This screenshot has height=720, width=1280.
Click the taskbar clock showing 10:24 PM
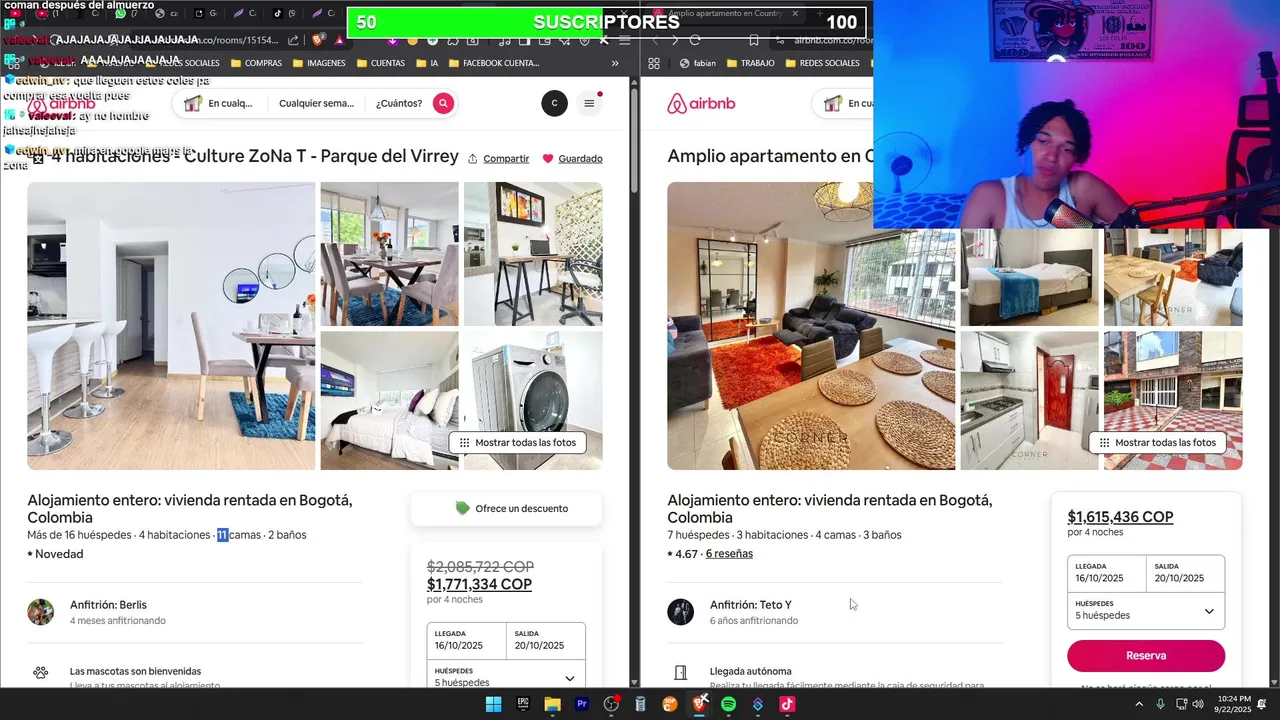(x=1233, y=704)
